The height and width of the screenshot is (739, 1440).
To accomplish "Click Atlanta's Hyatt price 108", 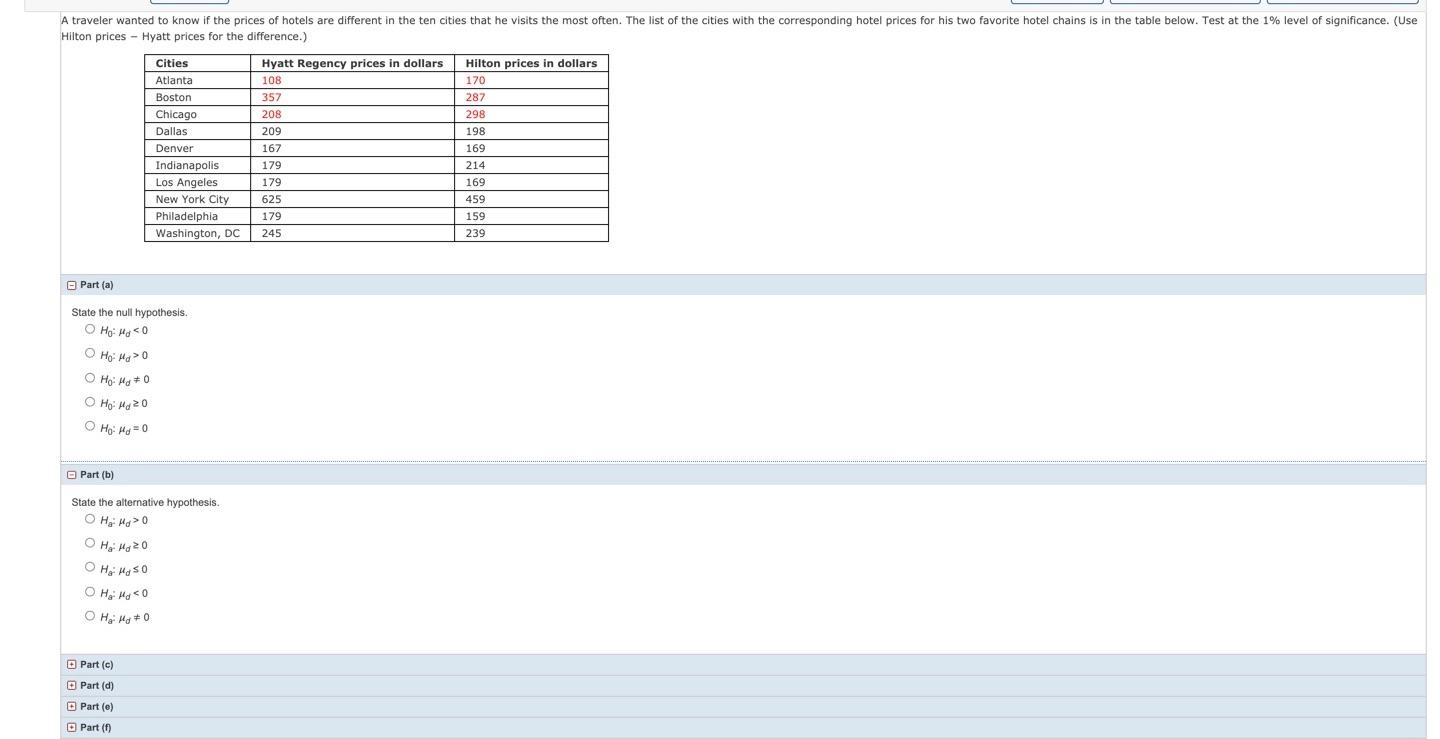I will click(353, 80).
